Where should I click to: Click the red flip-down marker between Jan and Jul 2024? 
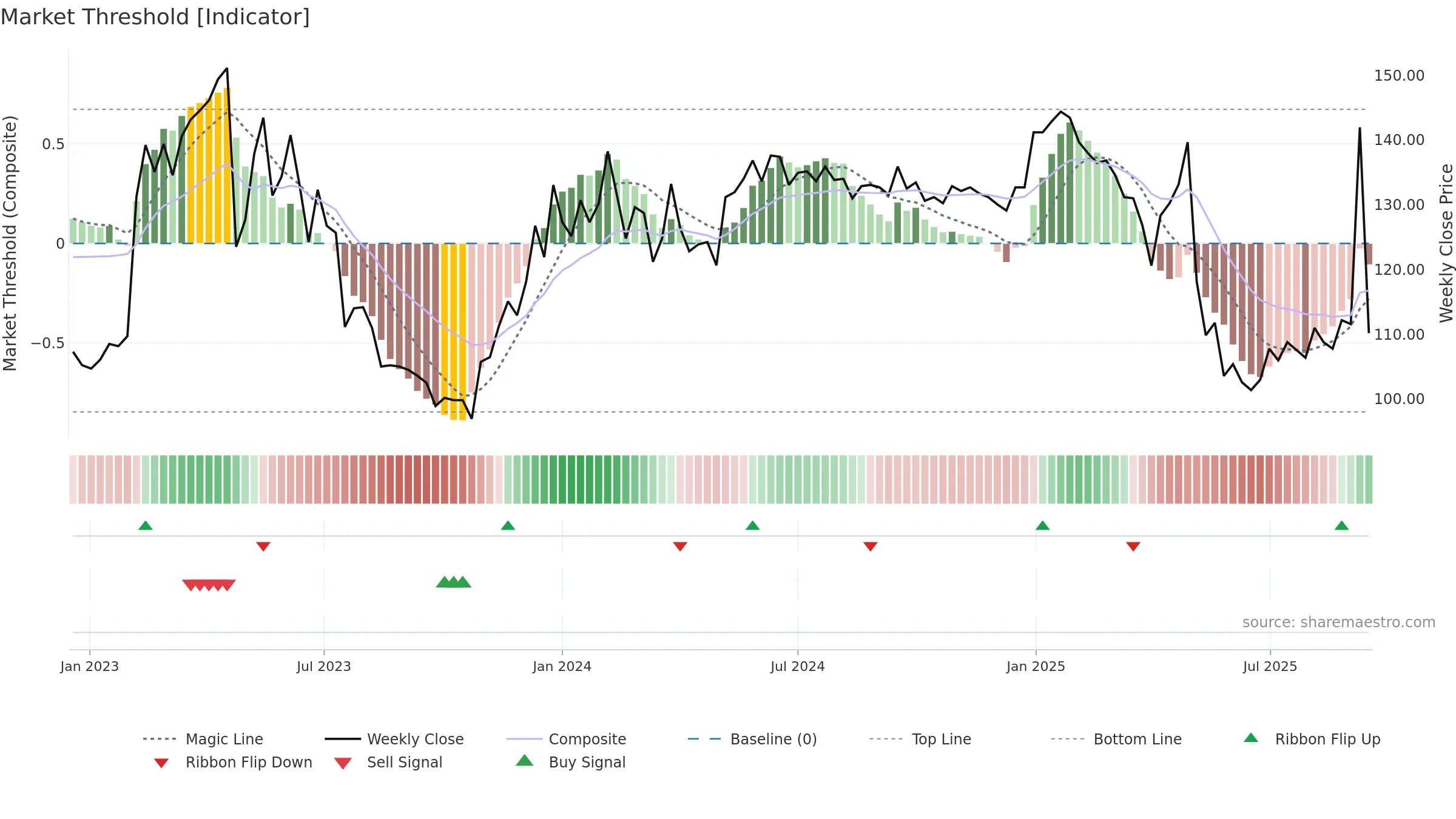(680, 547)
